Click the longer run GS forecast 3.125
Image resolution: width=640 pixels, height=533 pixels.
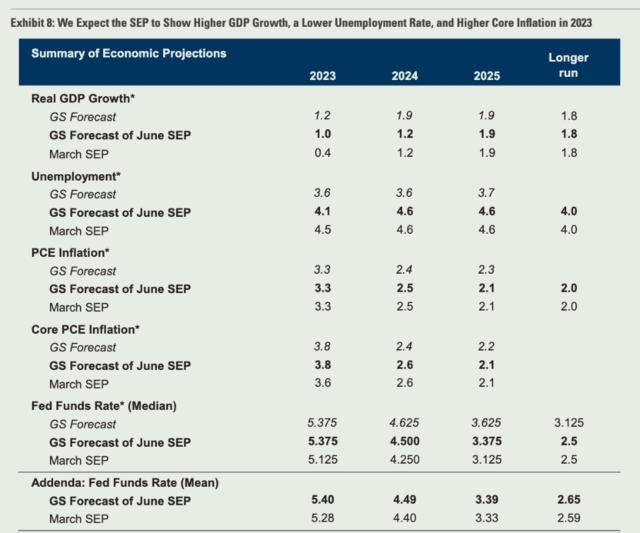(569, 423)
